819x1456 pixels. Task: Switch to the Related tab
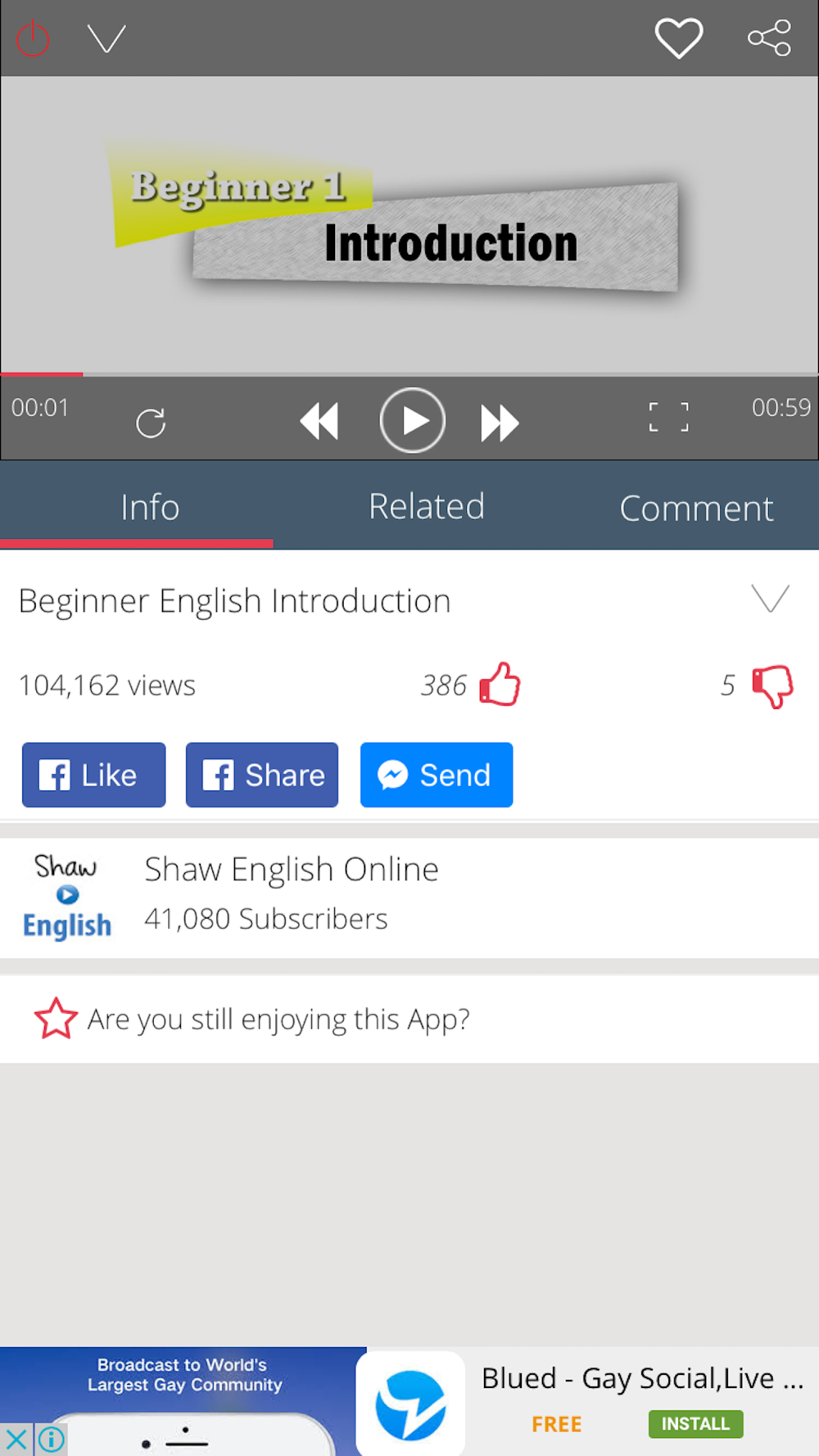tap(426, 506)
